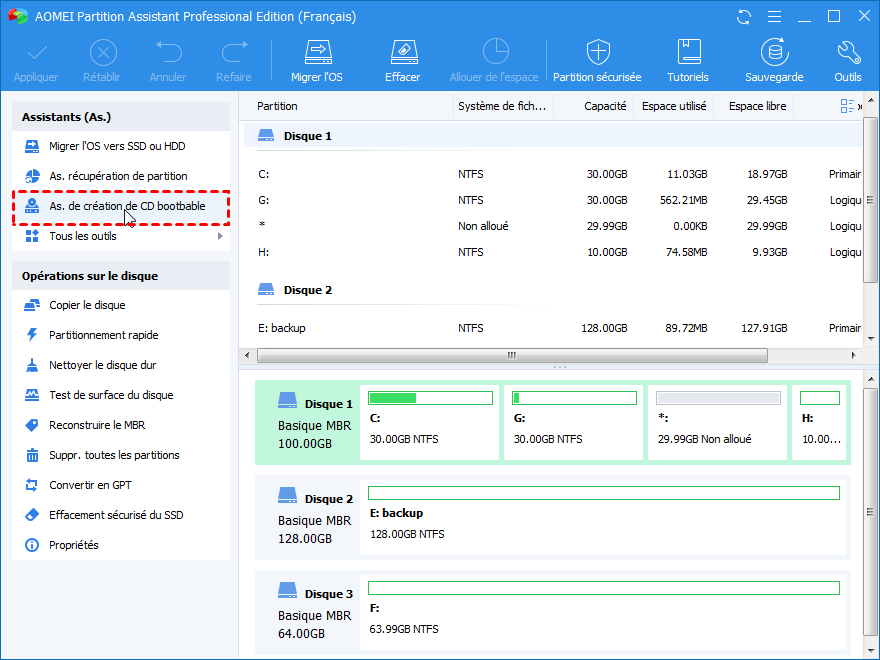Image resolution: width=880 pixels, height=660 pixels.
Task: Open Partition sécurisée shield icon
Action: click(x=597, y=53)
